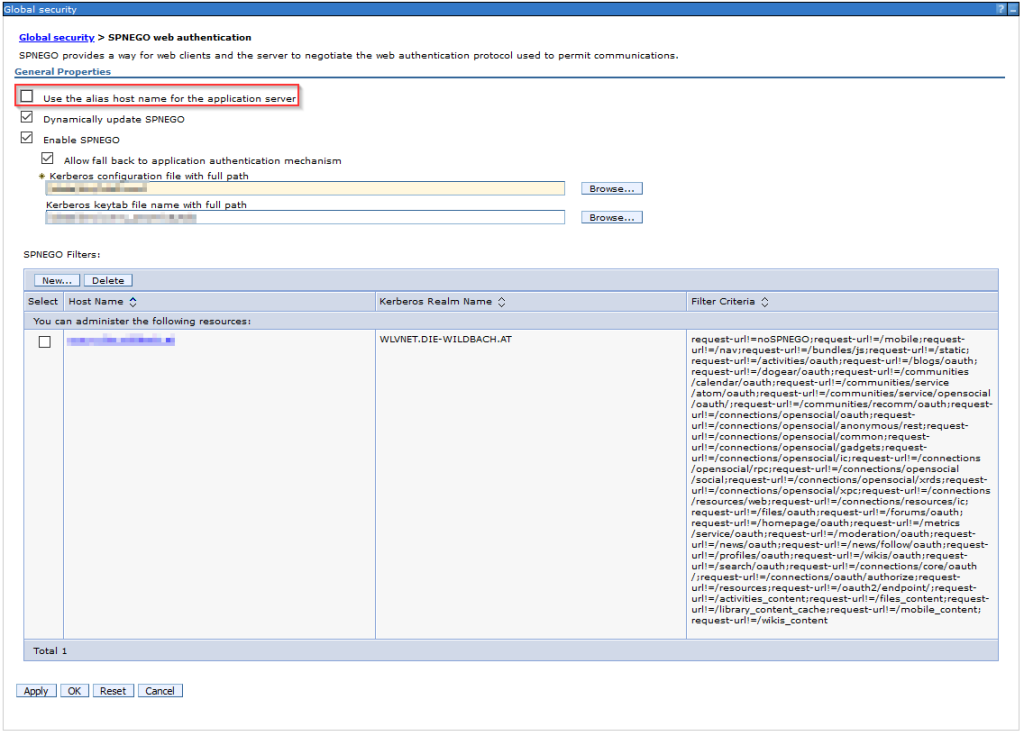Open the Global security breadcrumb link

56,38
